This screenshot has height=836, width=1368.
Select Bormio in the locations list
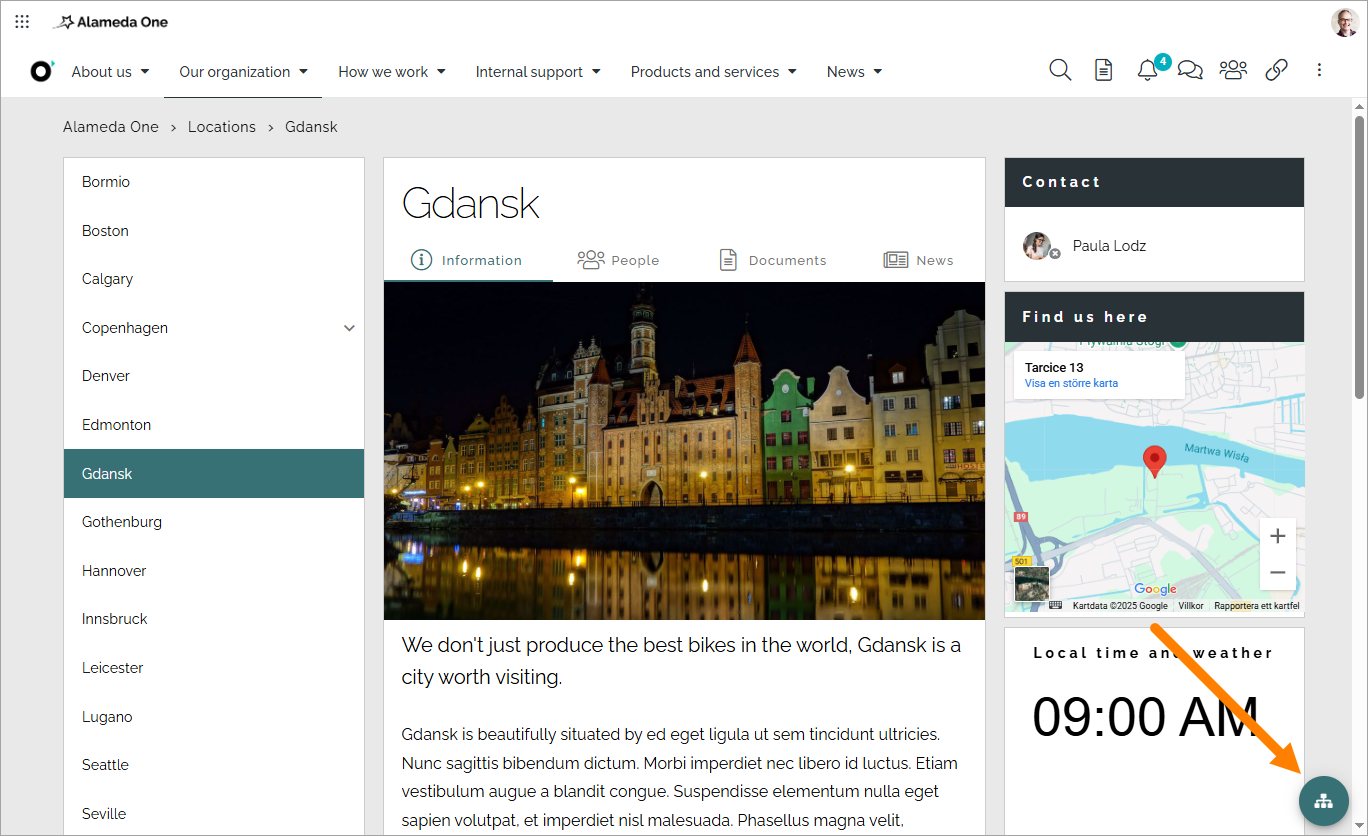tap(214, 182)
